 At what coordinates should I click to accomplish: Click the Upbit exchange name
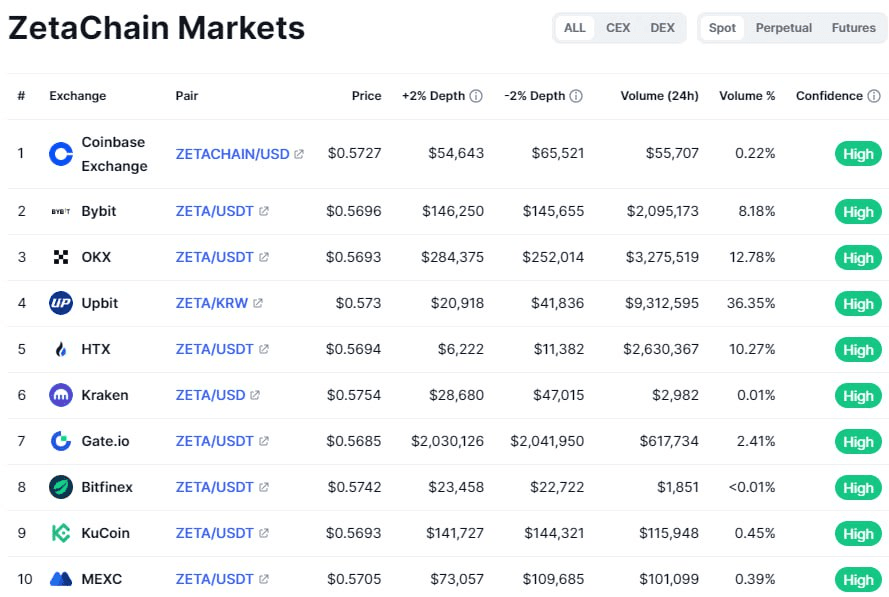click(x=100, y=303)
